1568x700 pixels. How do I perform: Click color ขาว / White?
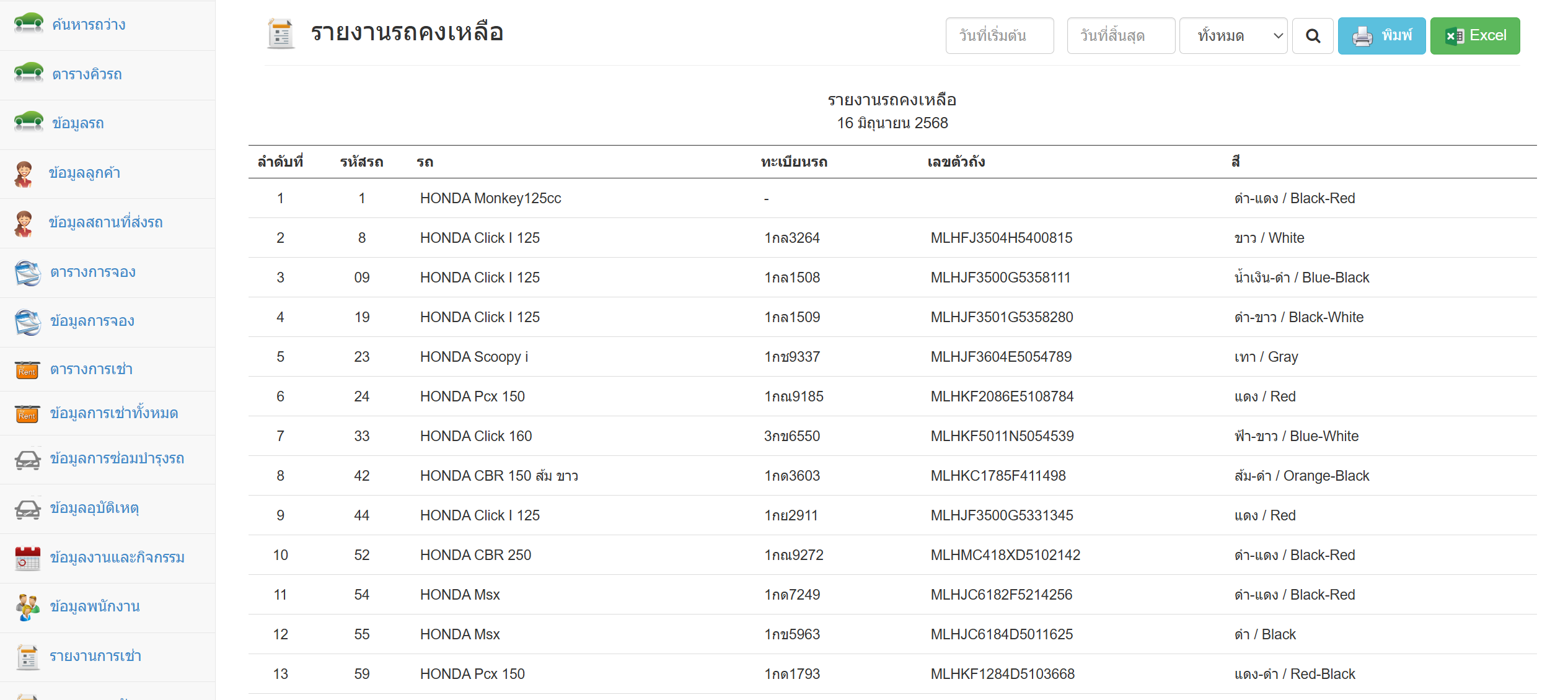[1269, 238]
